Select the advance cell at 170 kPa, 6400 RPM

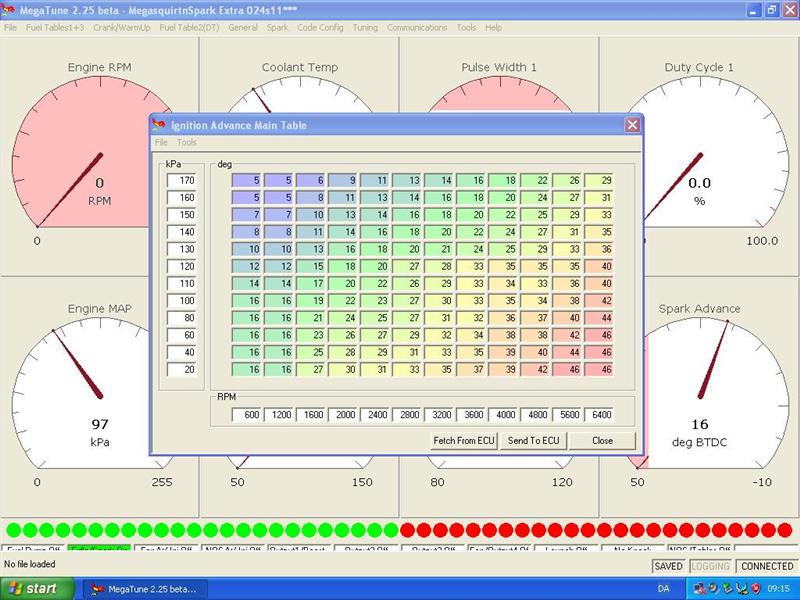pos(599,181)
